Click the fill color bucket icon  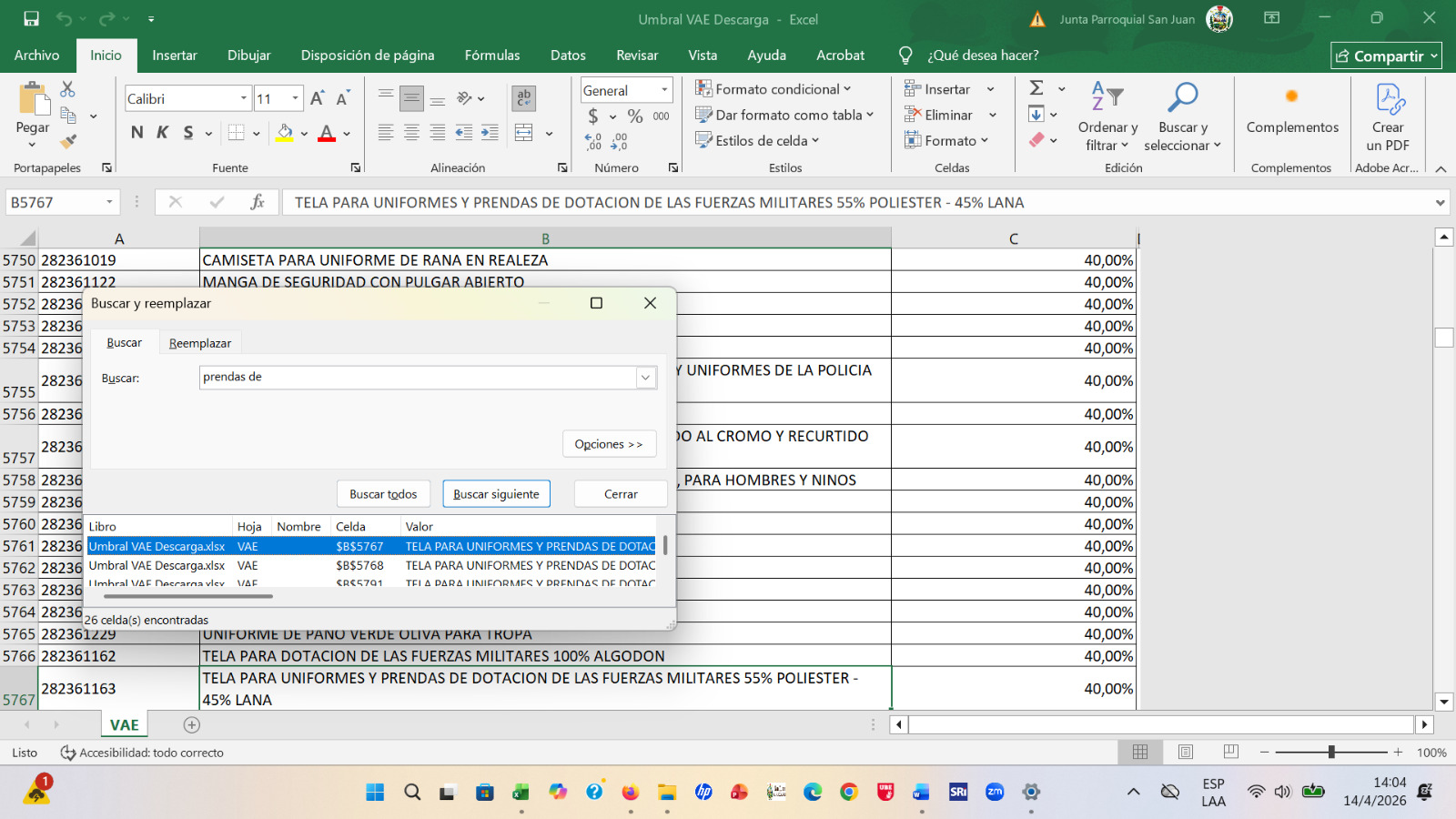tap(285, 133)
